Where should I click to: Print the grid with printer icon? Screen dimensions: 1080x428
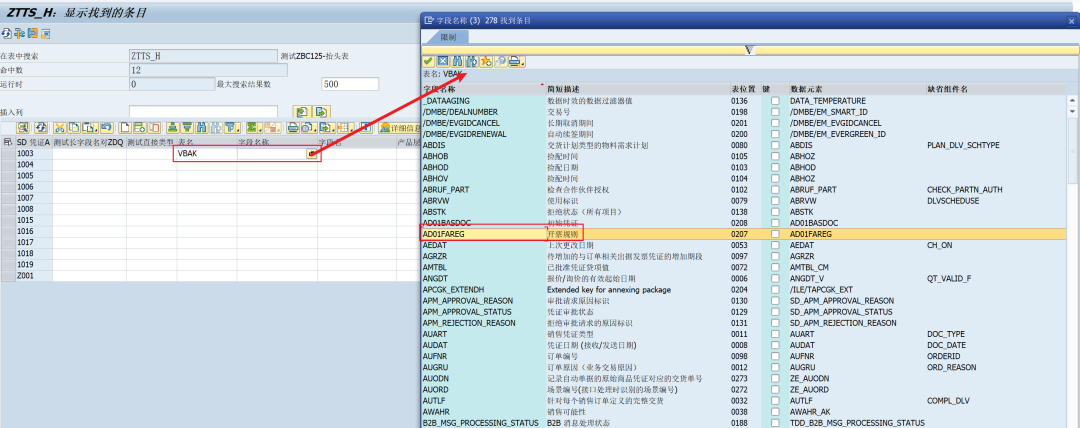(292, 128)
